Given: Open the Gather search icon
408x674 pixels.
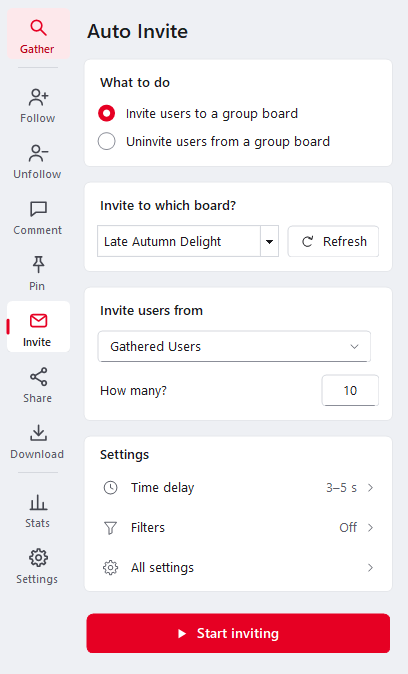Looking at the screenshot, I should coord(38,28).
